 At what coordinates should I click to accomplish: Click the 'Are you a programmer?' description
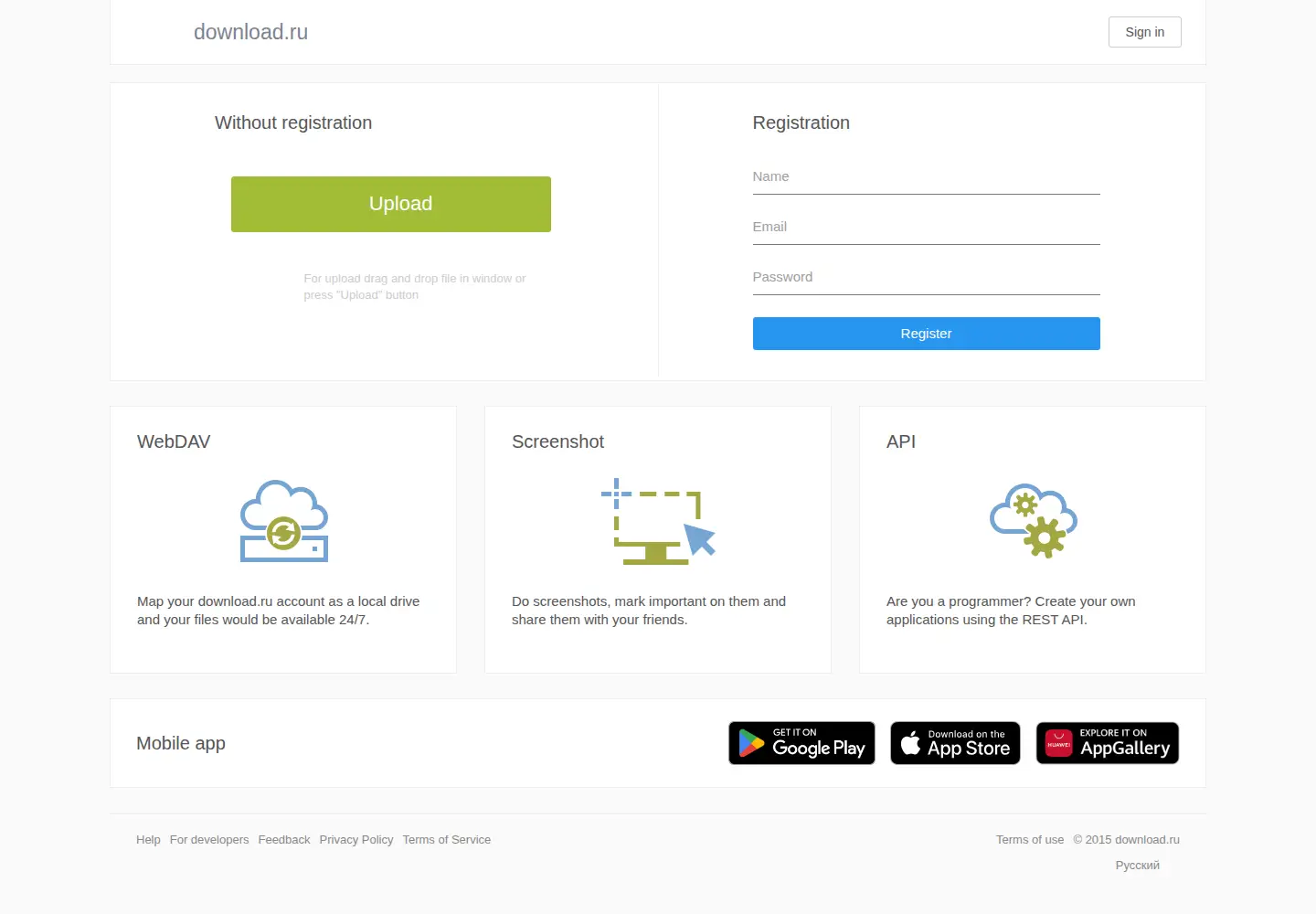1011,611
